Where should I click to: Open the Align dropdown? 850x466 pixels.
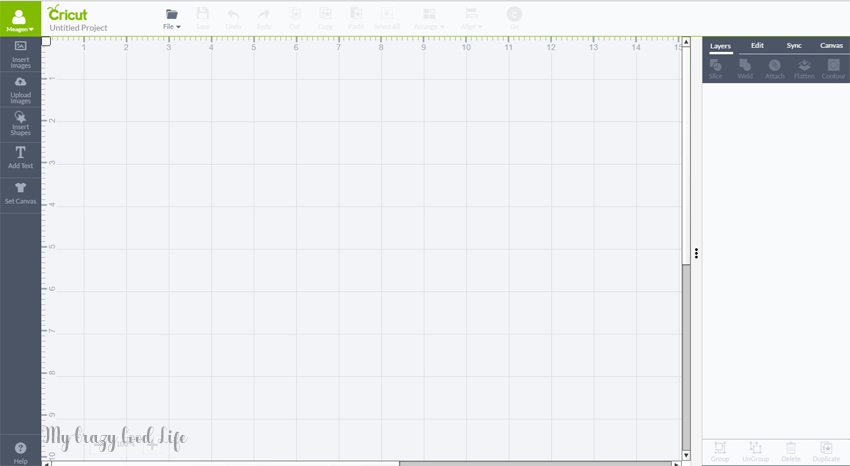point(472,19)
